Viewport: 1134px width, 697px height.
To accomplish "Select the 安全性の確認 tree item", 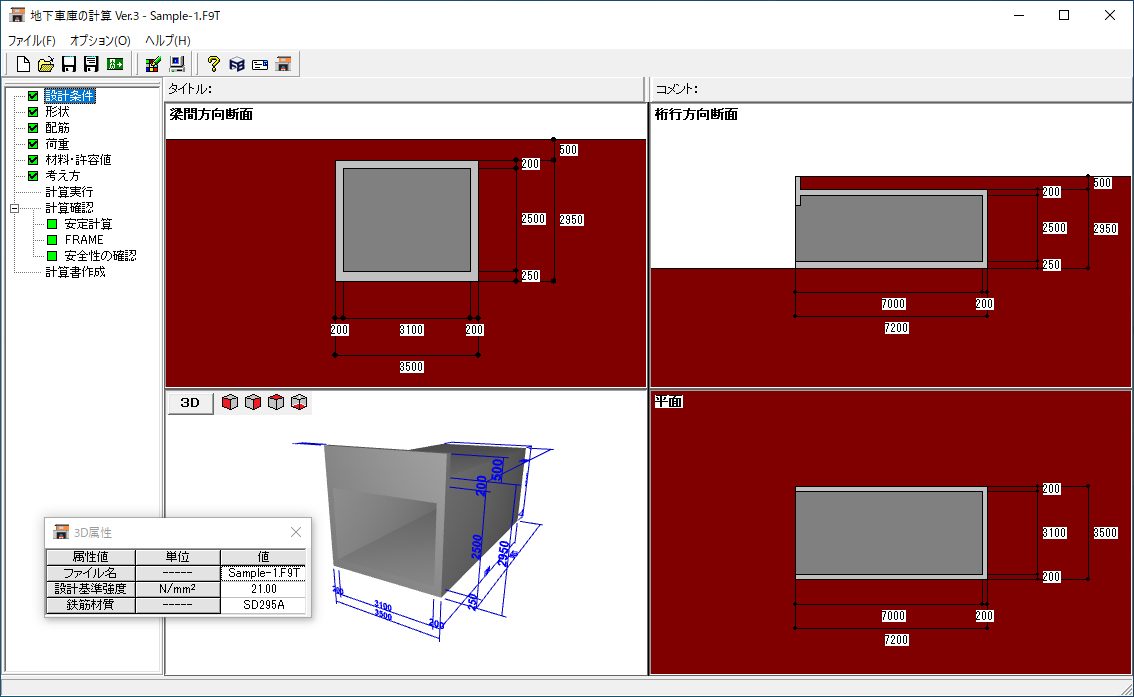I will click(101, 256).
